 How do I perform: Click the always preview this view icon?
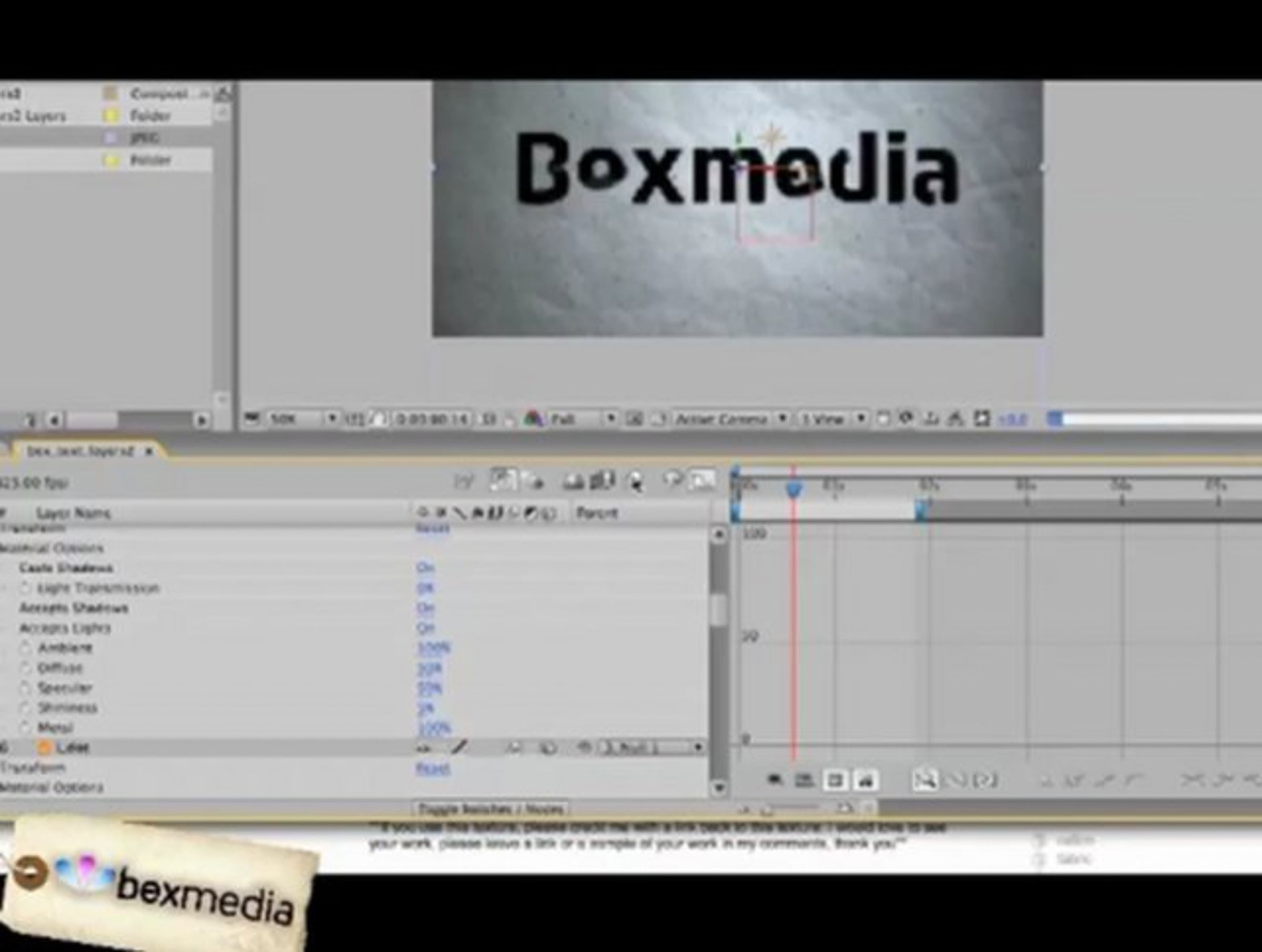251,419
